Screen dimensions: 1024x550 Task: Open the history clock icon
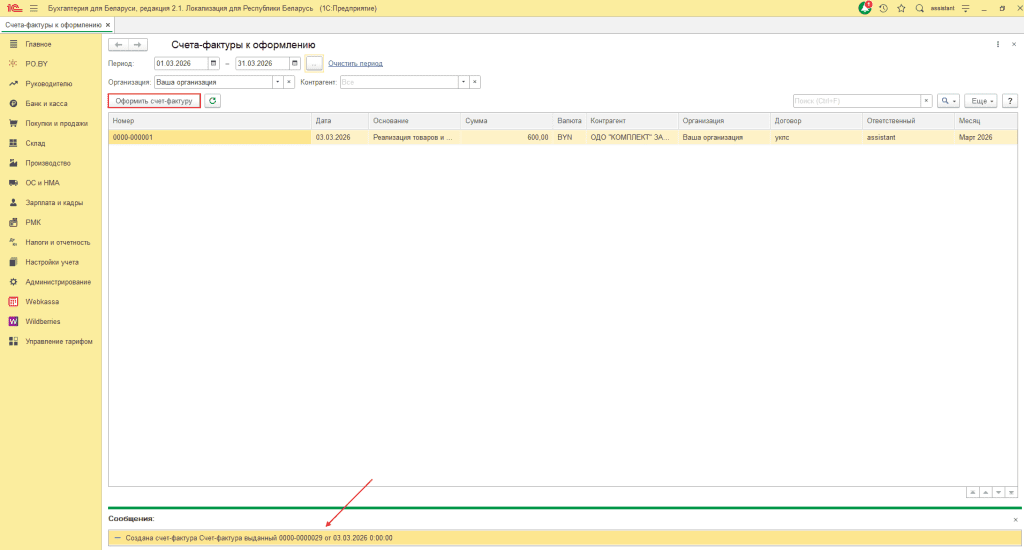[883, 8]
